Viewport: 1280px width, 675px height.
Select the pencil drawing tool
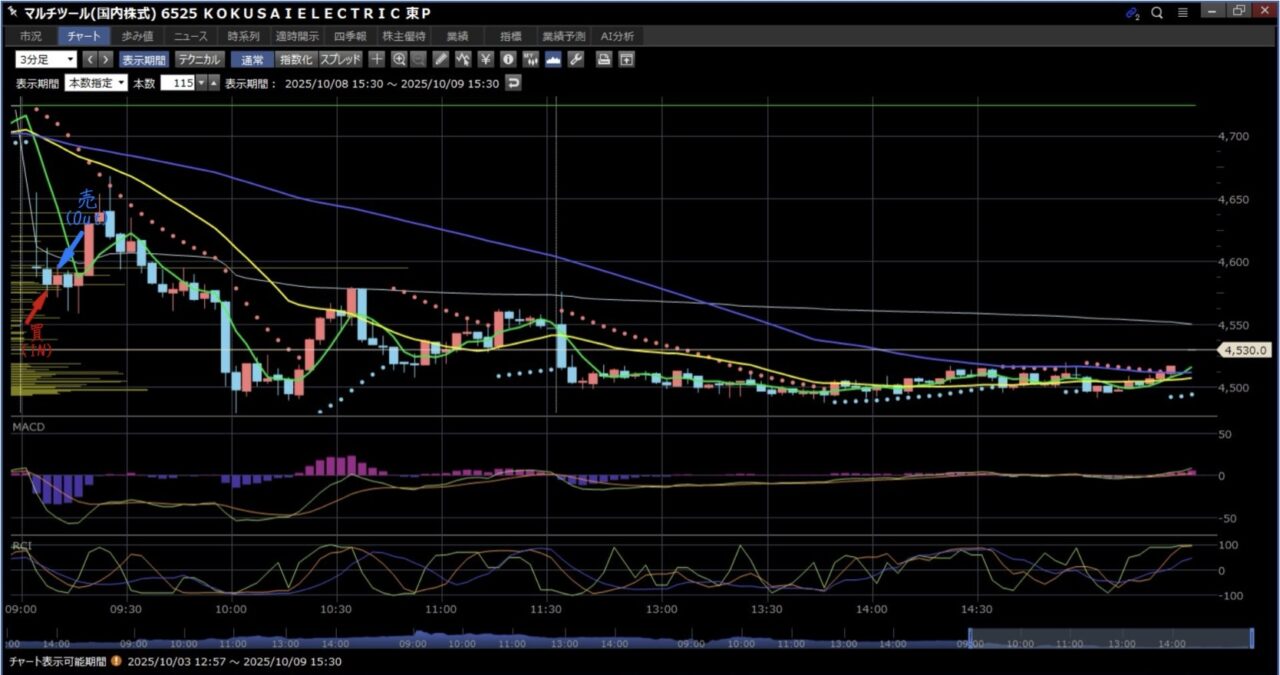point(441,59)
